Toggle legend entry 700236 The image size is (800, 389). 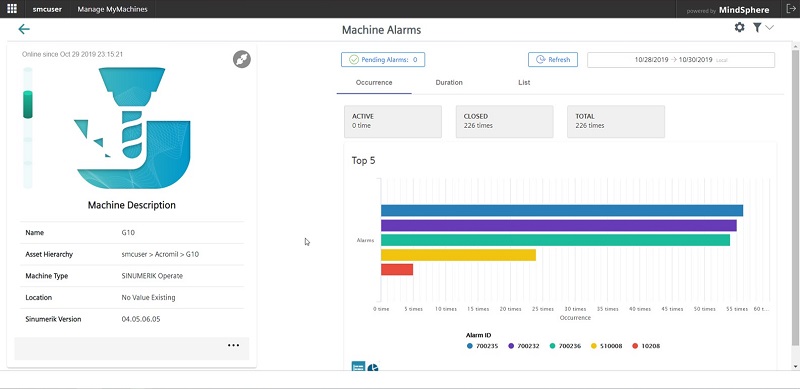coord(565,346)
